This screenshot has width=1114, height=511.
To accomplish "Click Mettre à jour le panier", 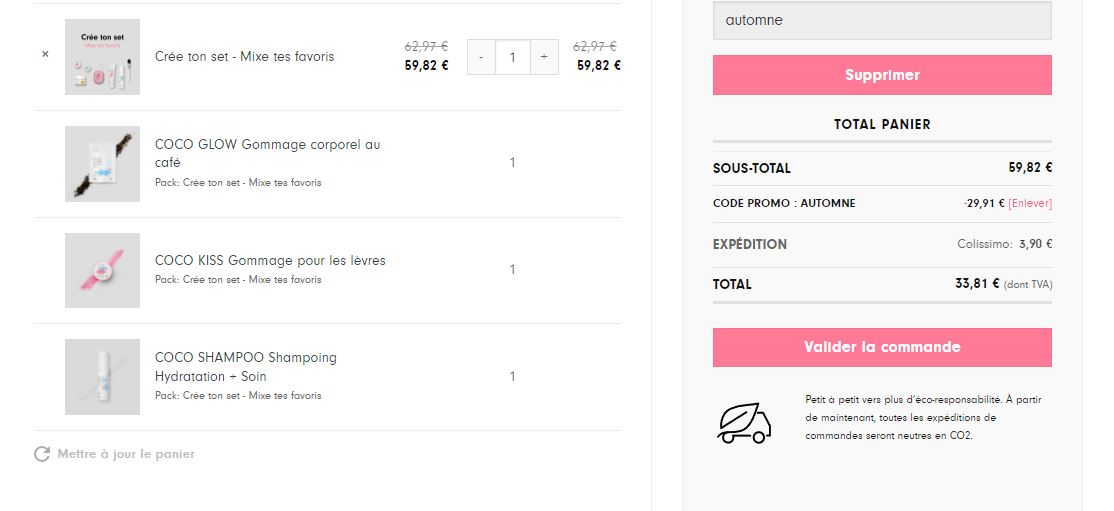I will click(x=126, y=454).
